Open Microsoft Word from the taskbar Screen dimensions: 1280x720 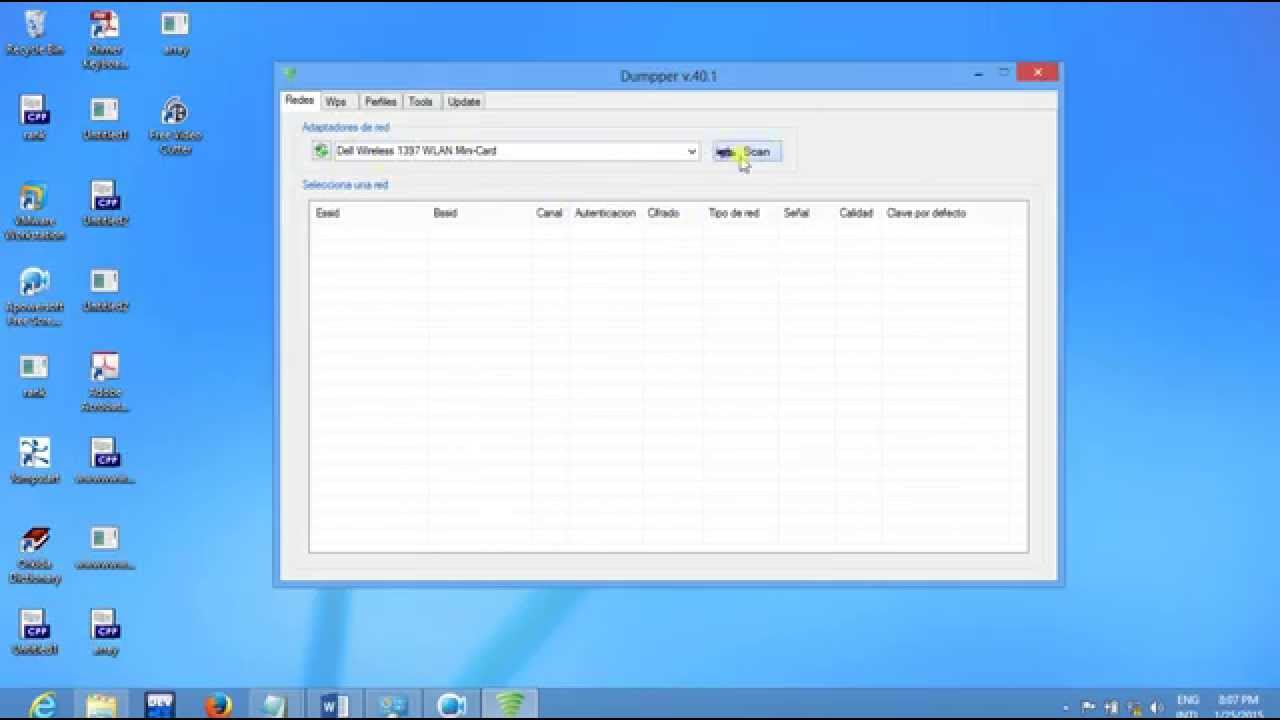tap(334, 705)
